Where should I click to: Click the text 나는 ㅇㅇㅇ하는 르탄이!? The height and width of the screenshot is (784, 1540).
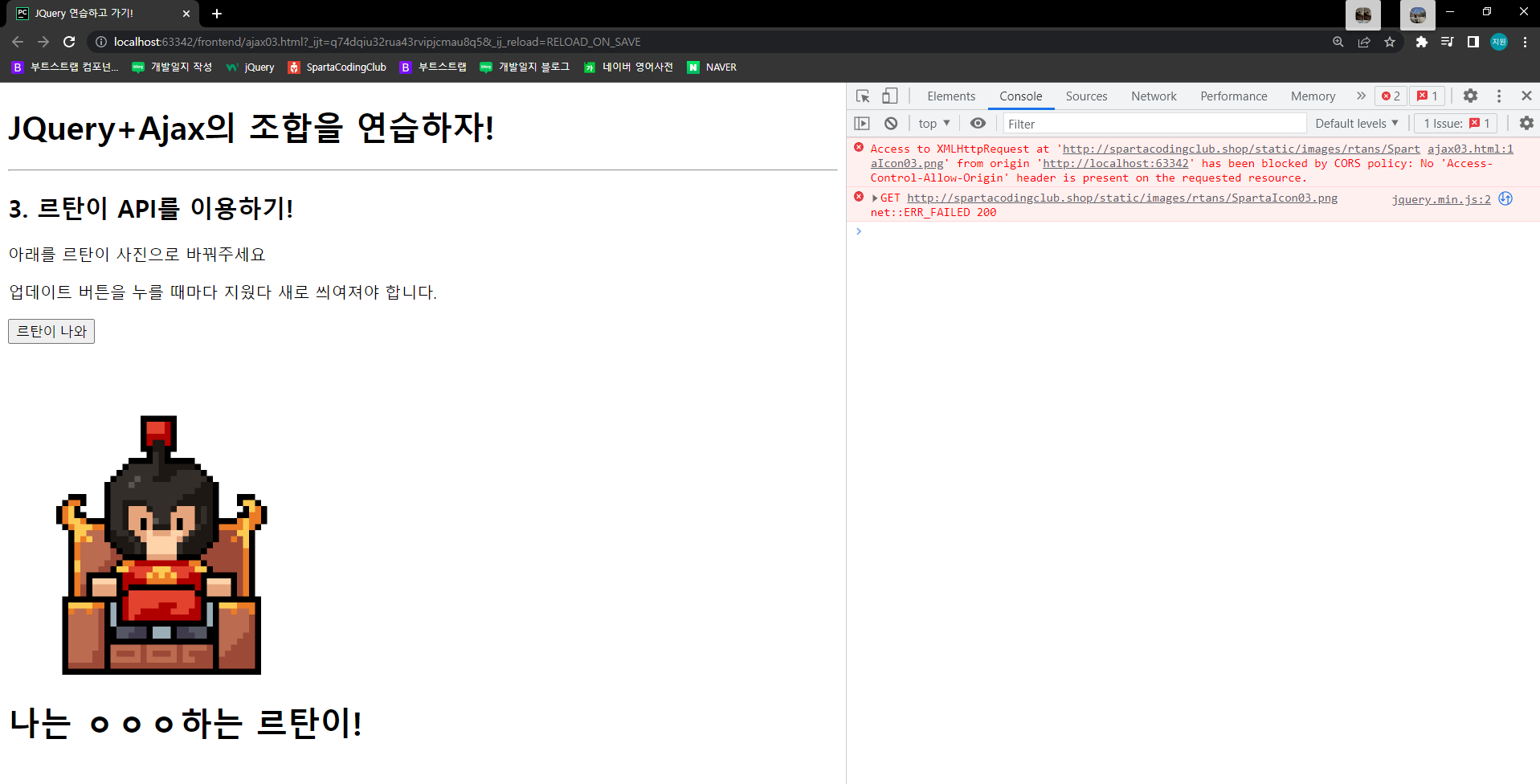pos(186,723)
